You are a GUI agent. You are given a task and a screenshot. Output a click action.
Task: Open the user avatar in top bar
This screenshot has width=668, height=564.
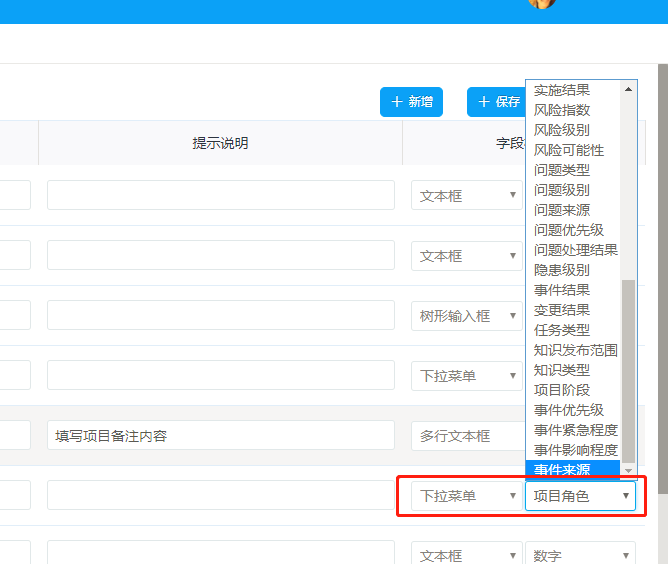click(542, 4)
